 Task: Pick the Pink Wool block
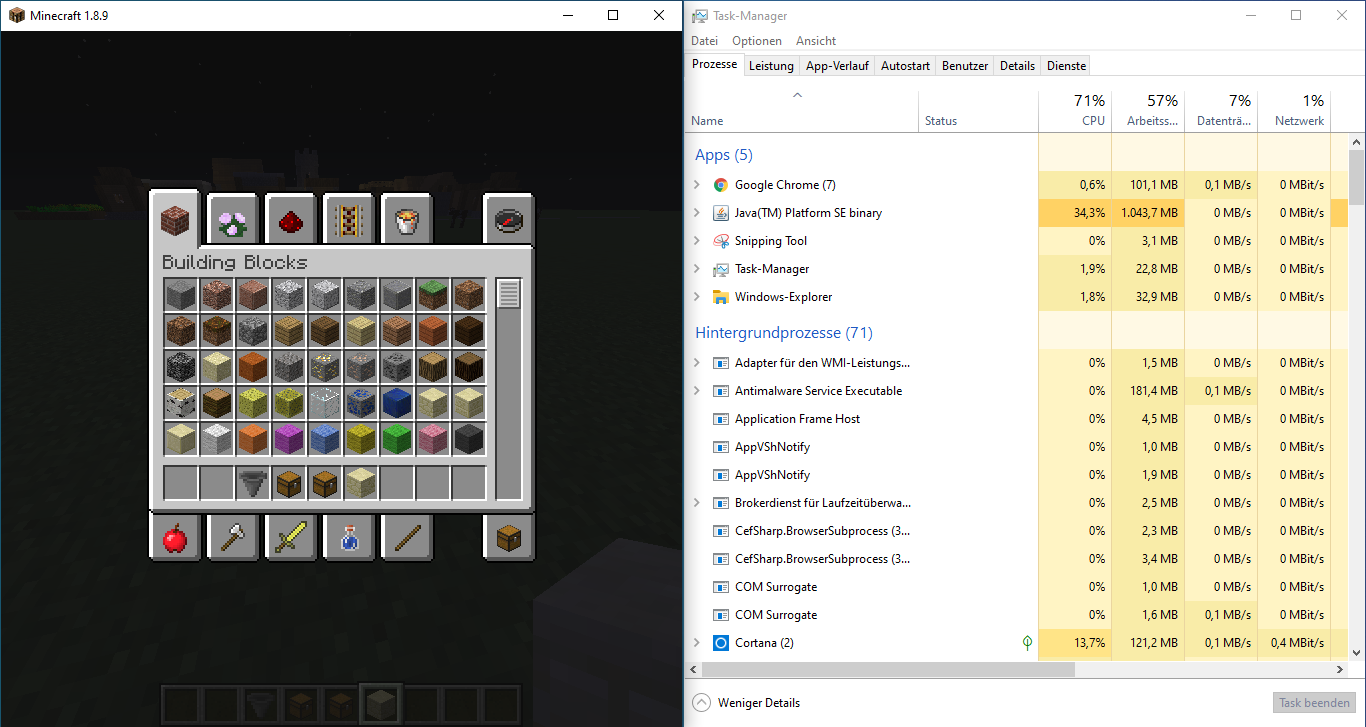coord(433,439)
